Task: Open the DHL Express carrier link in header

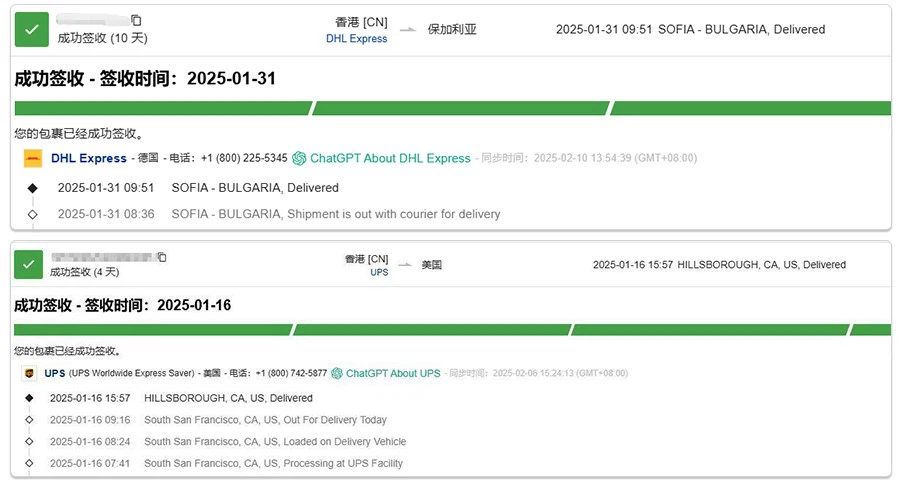Action: pyautogui.click(x=357, y=39)
